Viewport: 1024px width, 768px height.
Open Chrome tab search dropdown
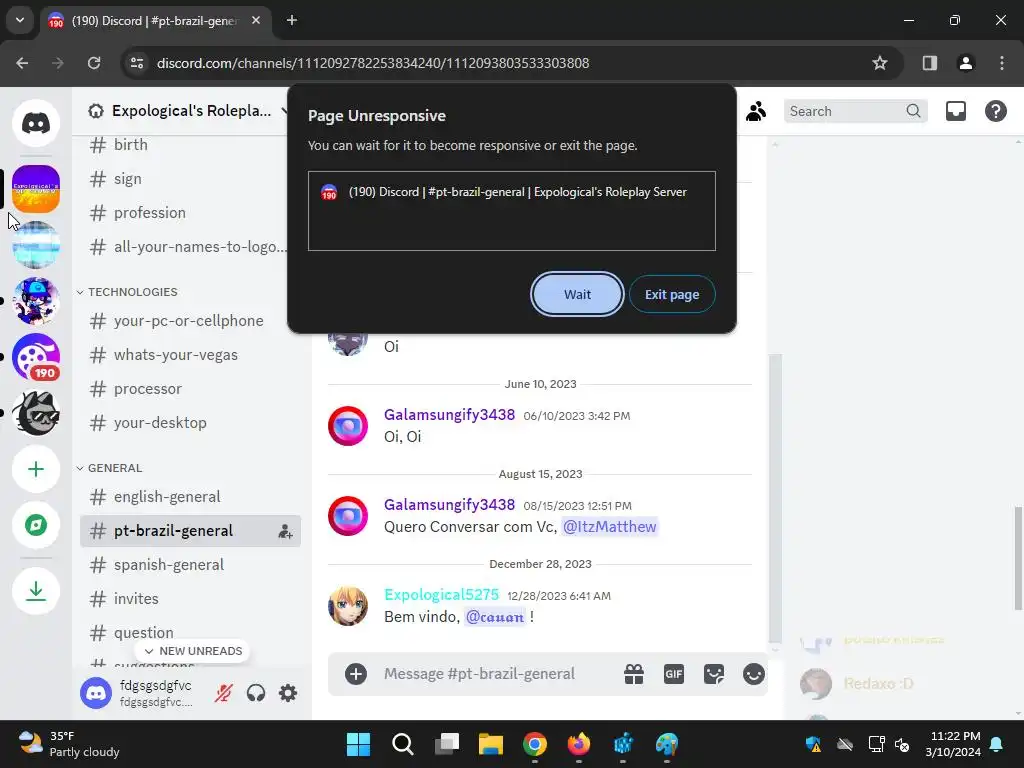(20, 20)
